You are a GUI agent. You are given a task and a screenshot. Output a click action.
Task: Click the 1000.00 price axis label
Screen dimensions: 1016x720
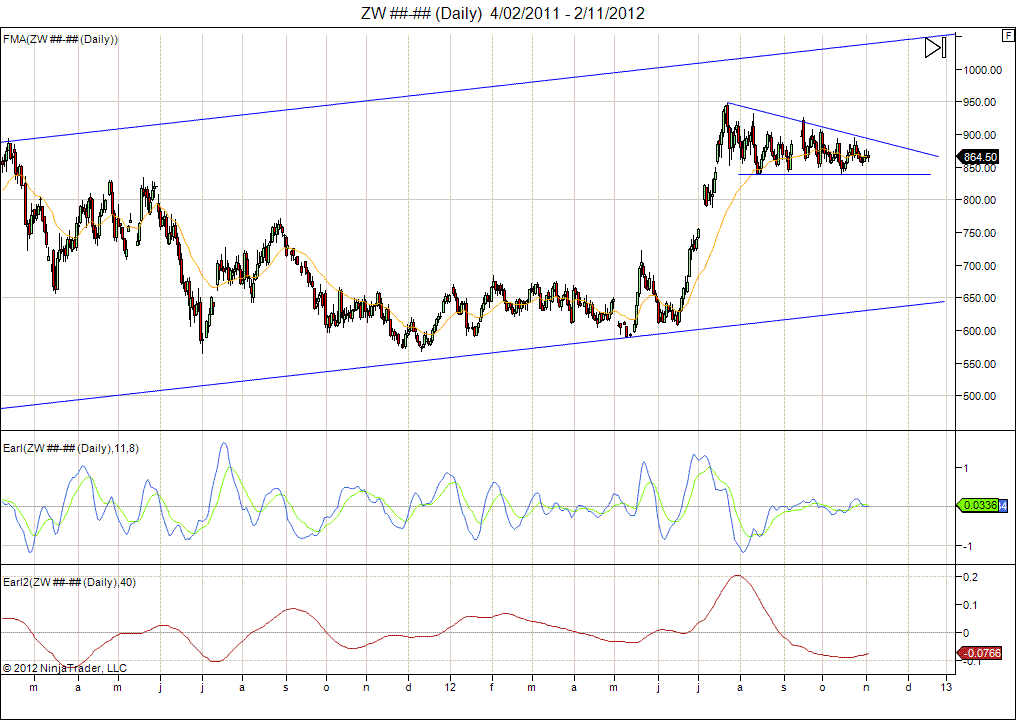(x=983, y=70)
